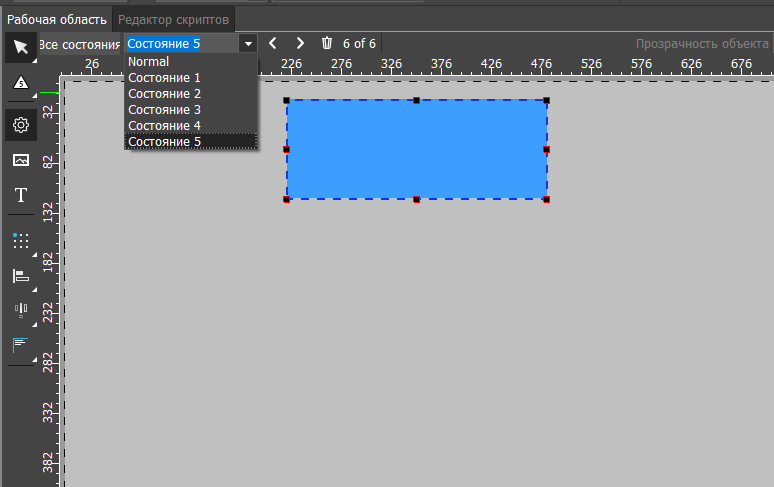Select the arrow selection tool
The height and width of the screenshot is (487, 774).
[x=20, y=47]
